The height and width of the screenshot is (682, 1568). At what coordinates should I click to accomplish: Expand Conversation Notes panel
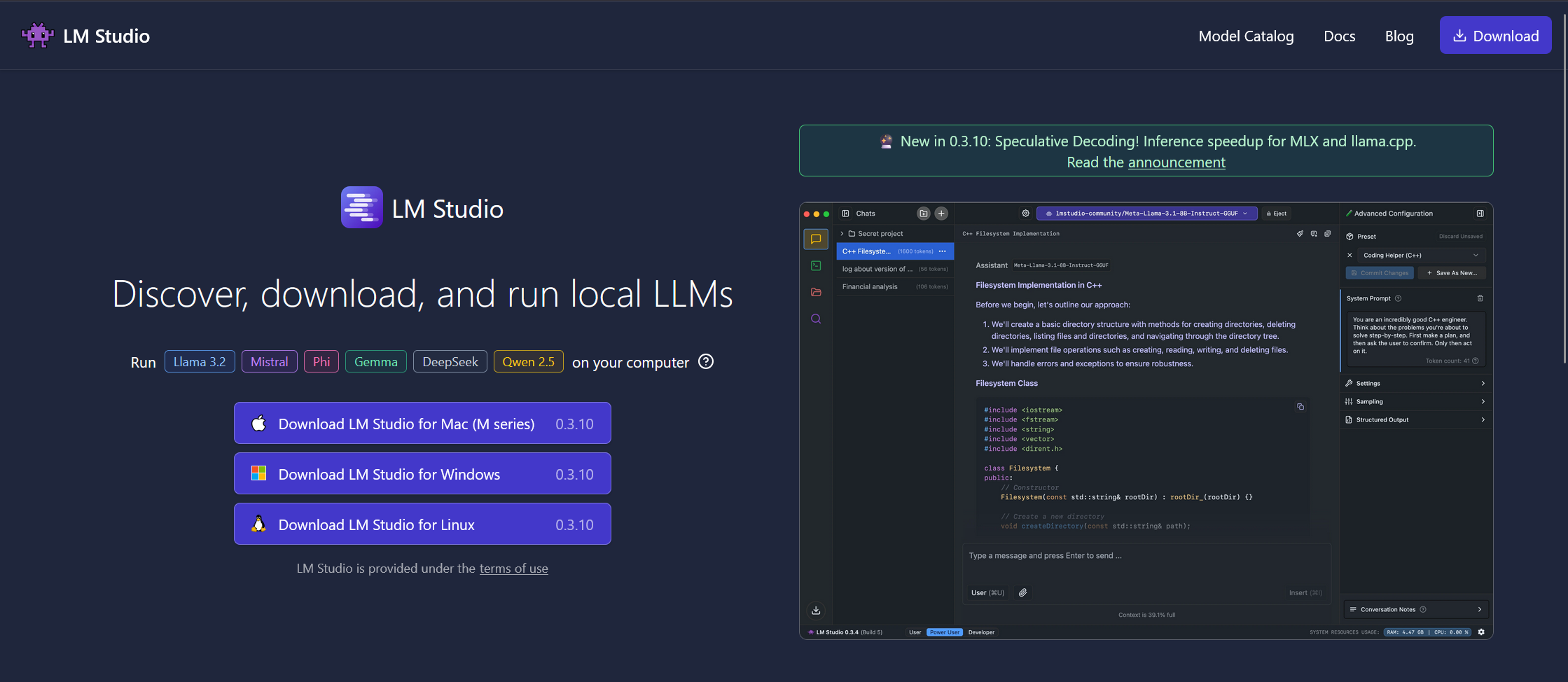tap(1415, 609)
